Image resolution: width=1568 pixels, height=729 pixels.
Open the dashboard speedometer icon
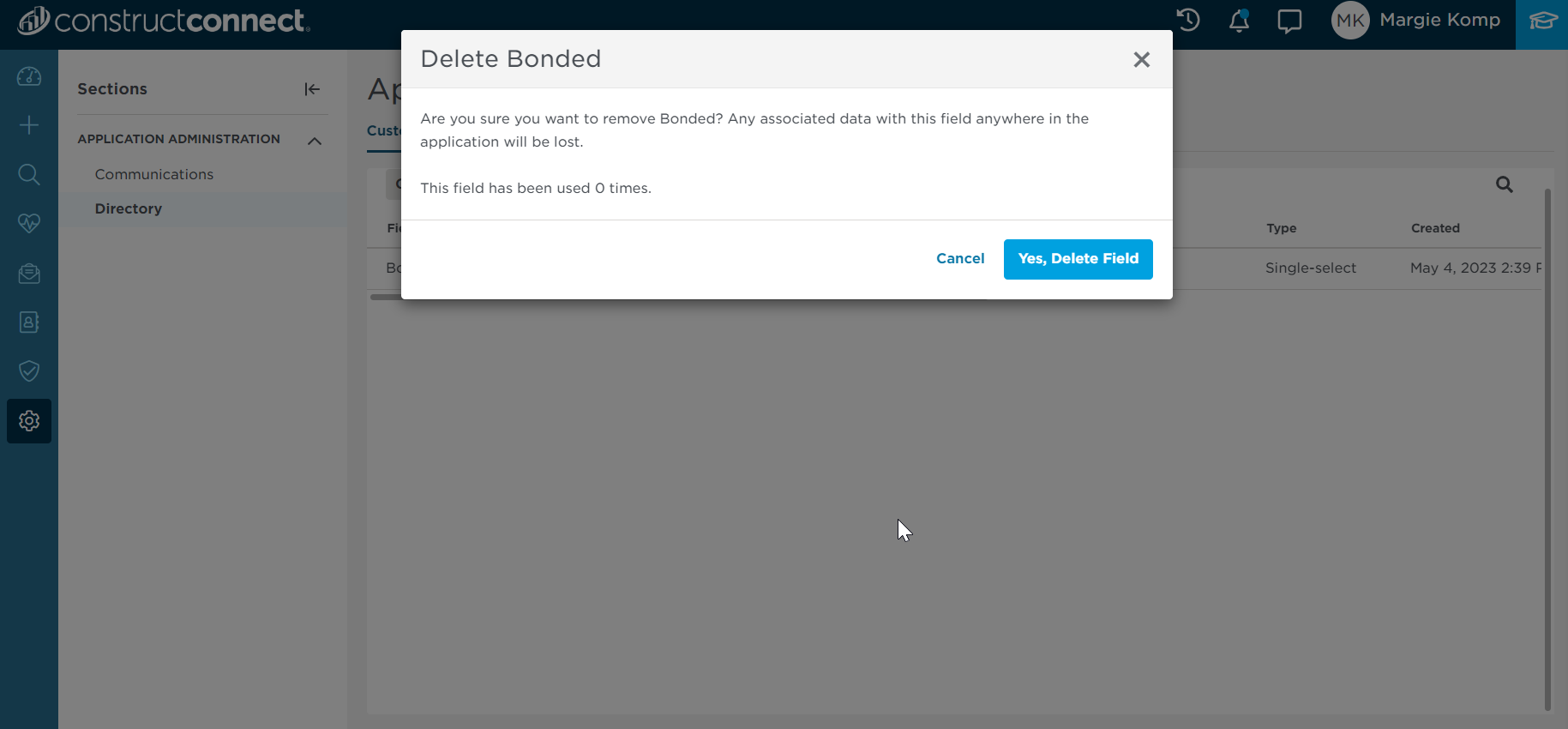tap(28, 76)
